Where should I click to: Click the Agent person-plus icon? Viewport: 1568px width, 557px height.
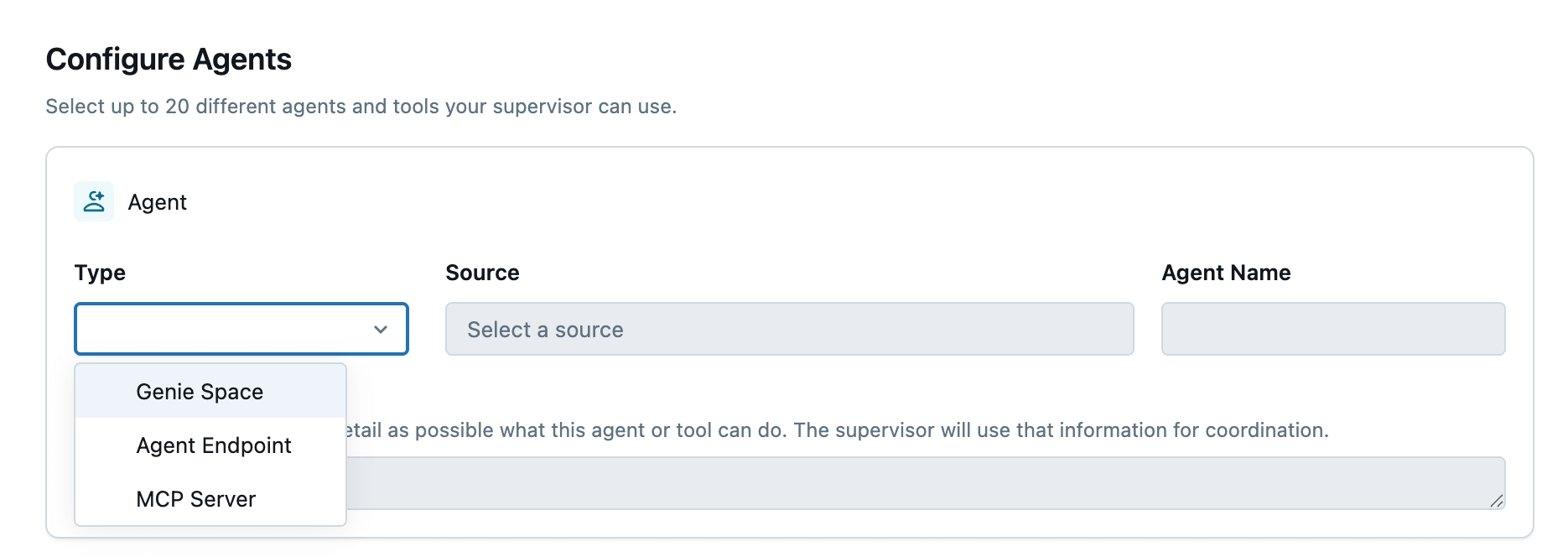(x=94, y=202)
